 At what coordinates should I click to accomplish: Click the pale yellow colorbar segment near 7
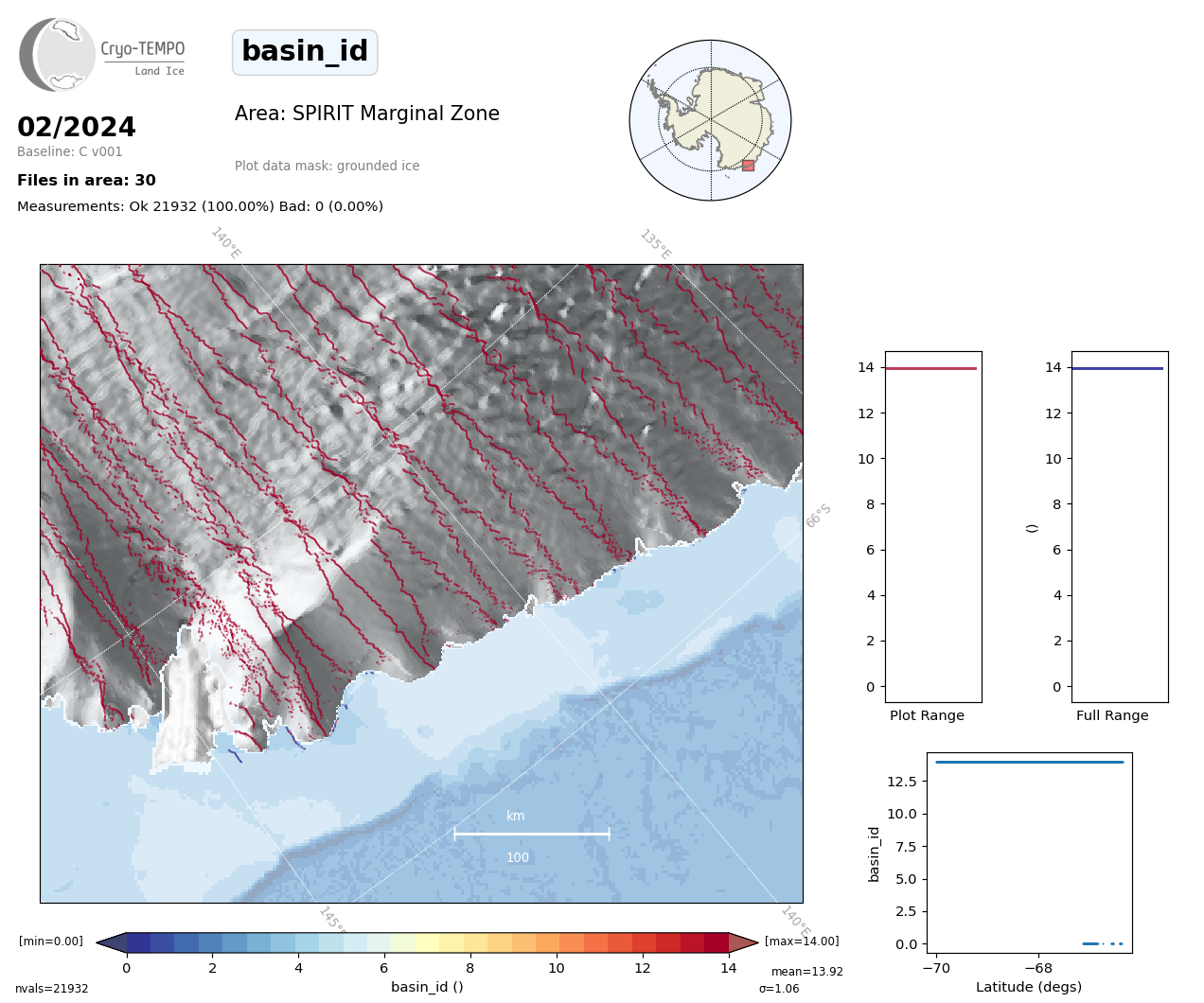tap(427, 942)
